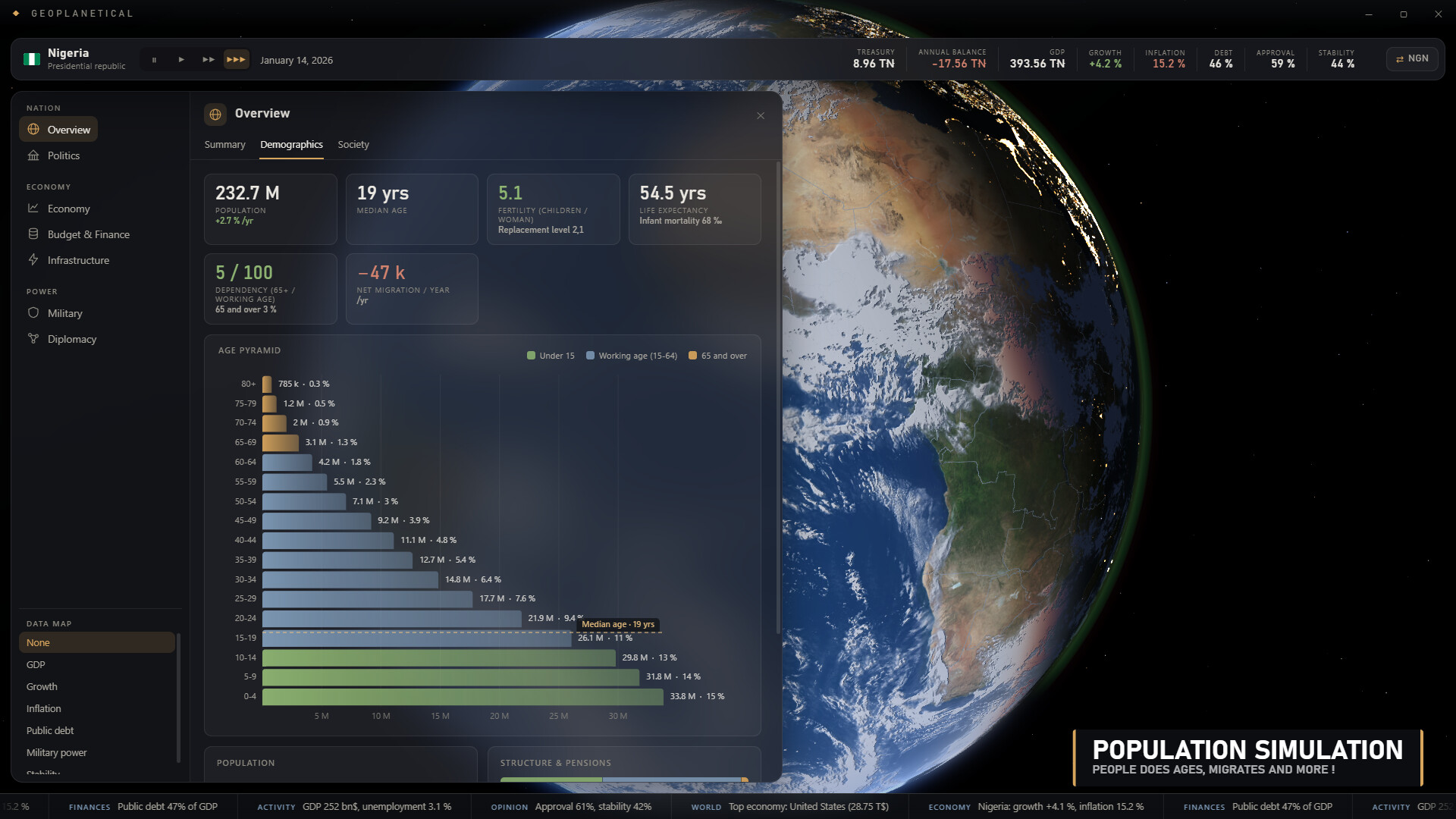The width and height of the screenshot is (1456, 819).
Task: Click the 0-4 age group bar
Action: [463, 697]
